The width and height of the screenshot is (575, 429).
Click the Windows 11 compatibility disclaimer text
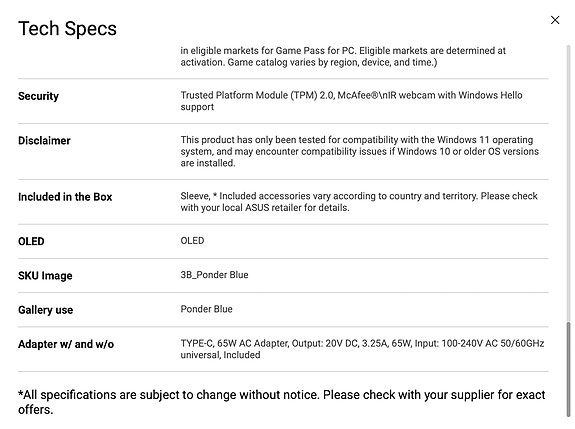(360, 151)
